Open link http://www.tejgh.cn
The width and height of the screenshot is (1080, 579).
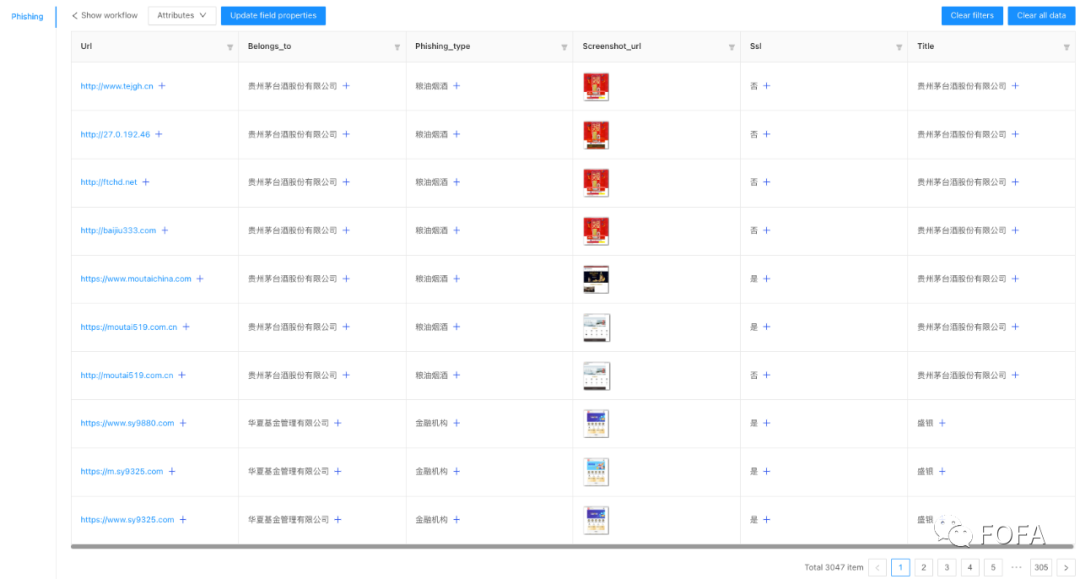(x=116, y=86)
